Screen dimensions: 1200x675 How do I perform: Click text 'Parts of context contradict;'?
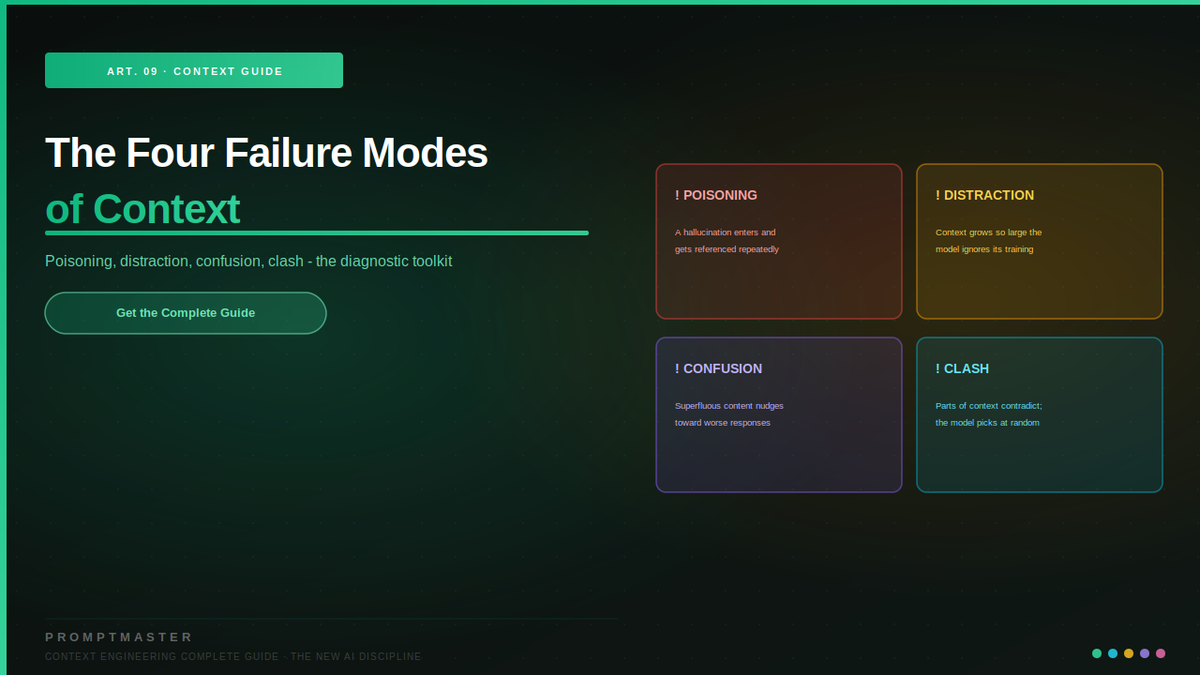pyautogui.click(x=988, y=406)
